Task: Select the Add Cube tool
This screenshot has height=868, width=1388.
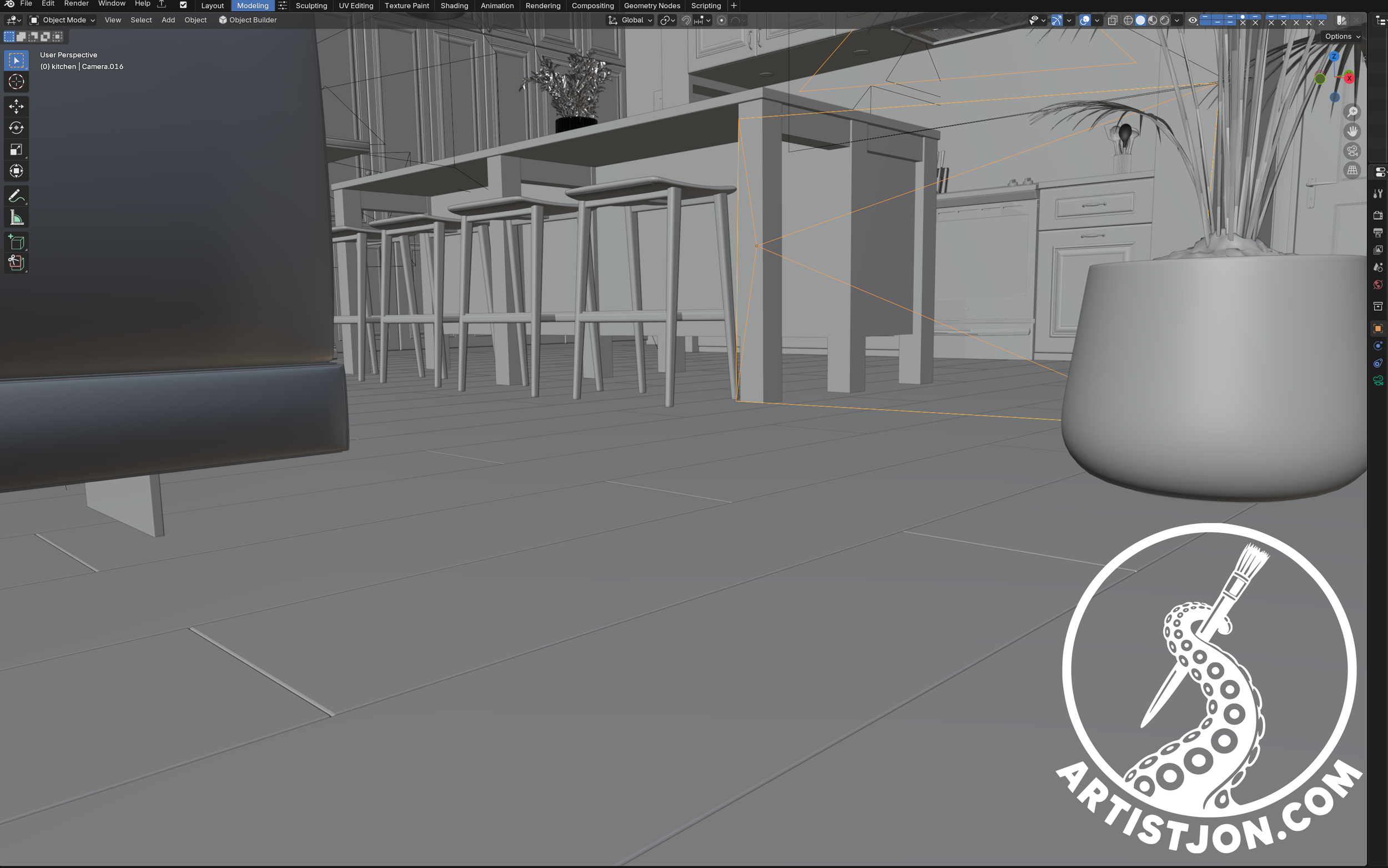Action: [x=16, y=243]
